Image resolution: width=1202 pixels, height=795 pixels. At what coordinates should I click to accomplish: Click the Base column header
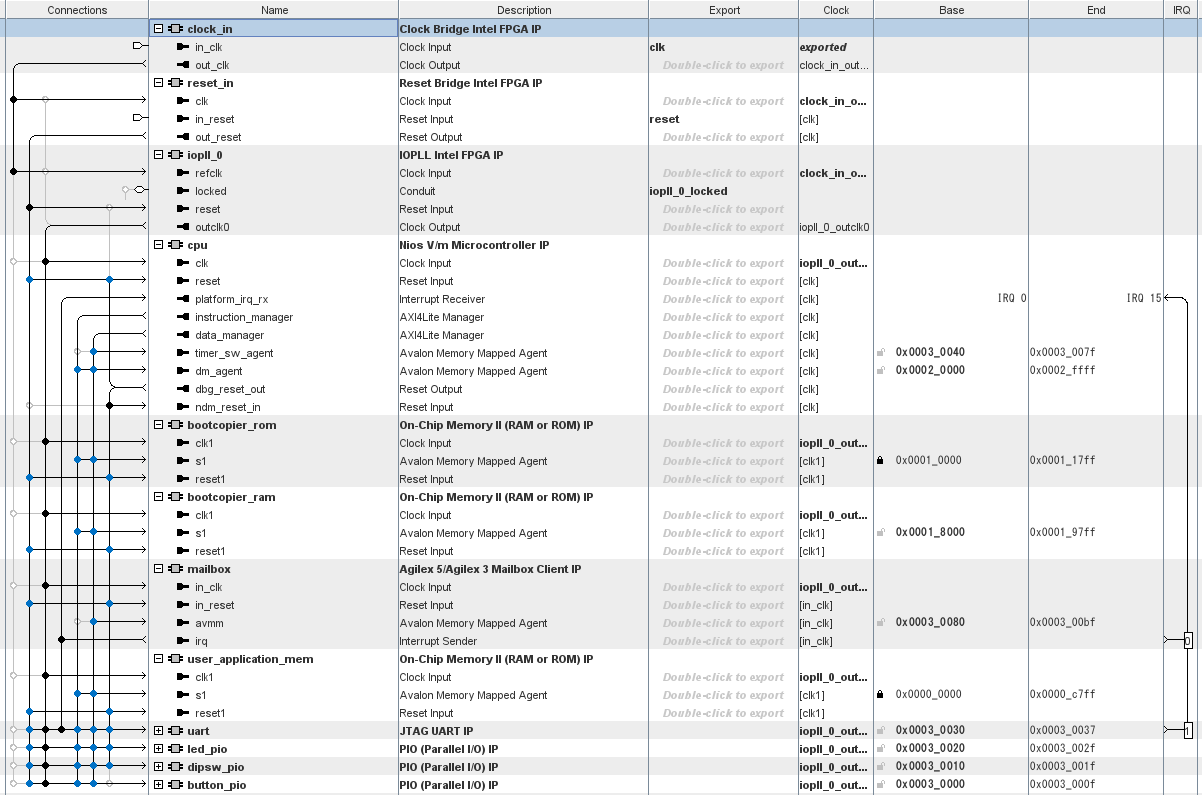pos(951,10)
